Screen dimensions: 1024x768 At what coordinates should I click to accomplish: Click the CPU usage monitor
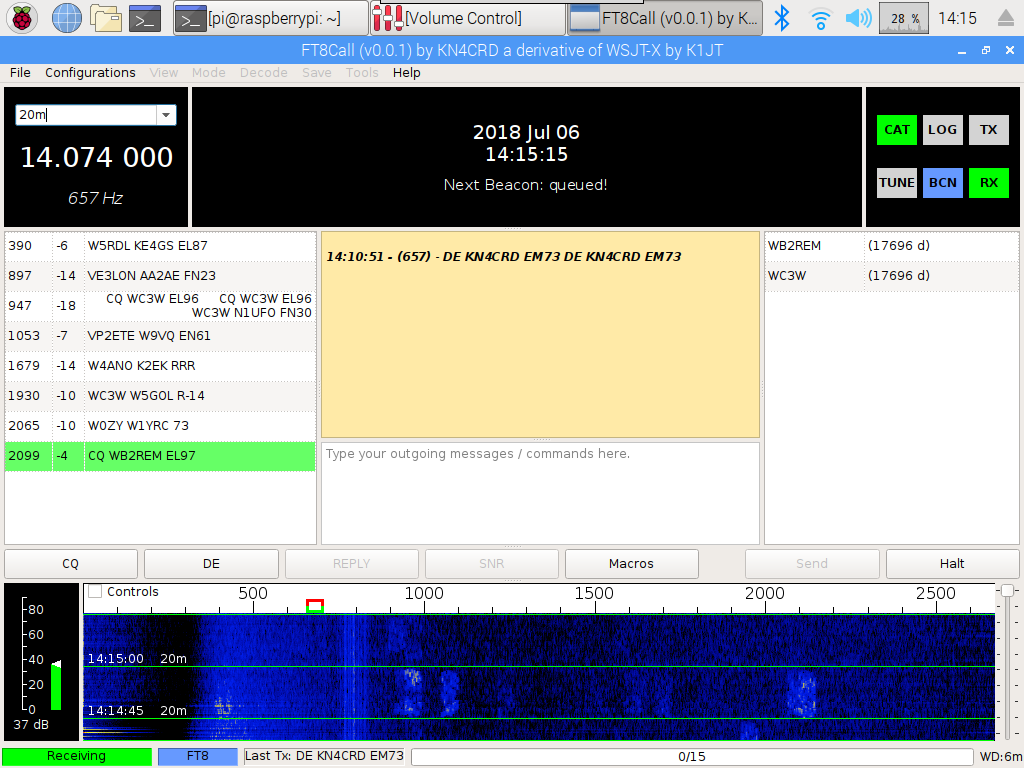tap(904, 18)
